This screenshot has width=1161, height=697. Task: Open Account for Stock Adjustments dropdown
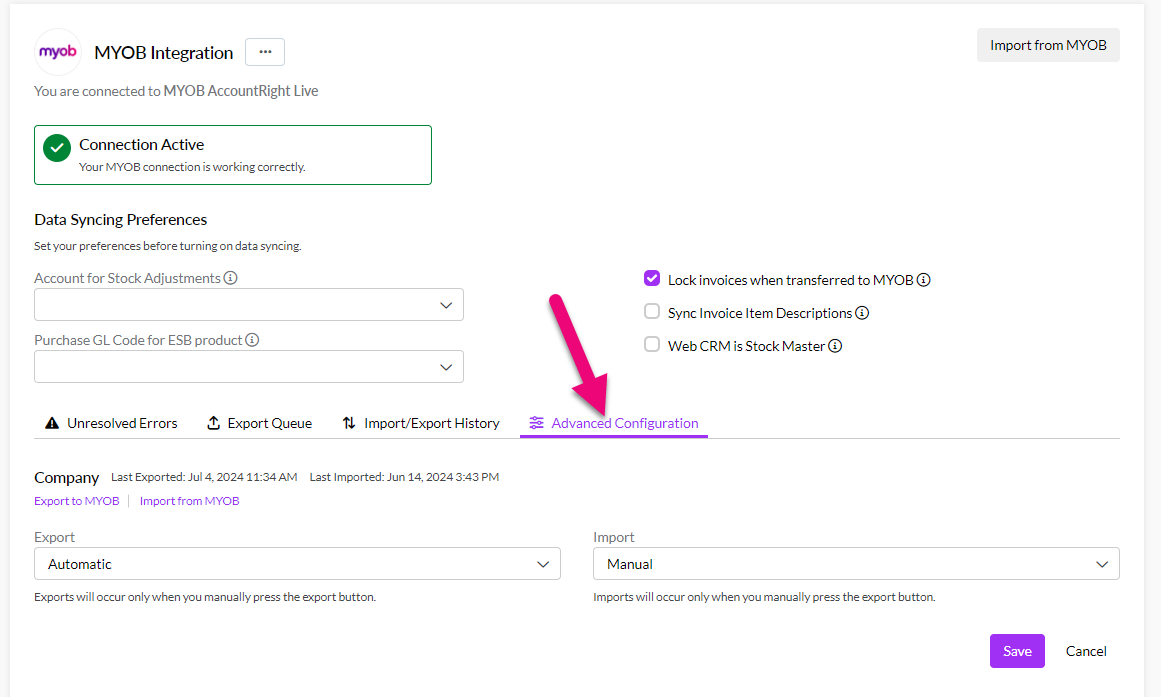point(249,304)
